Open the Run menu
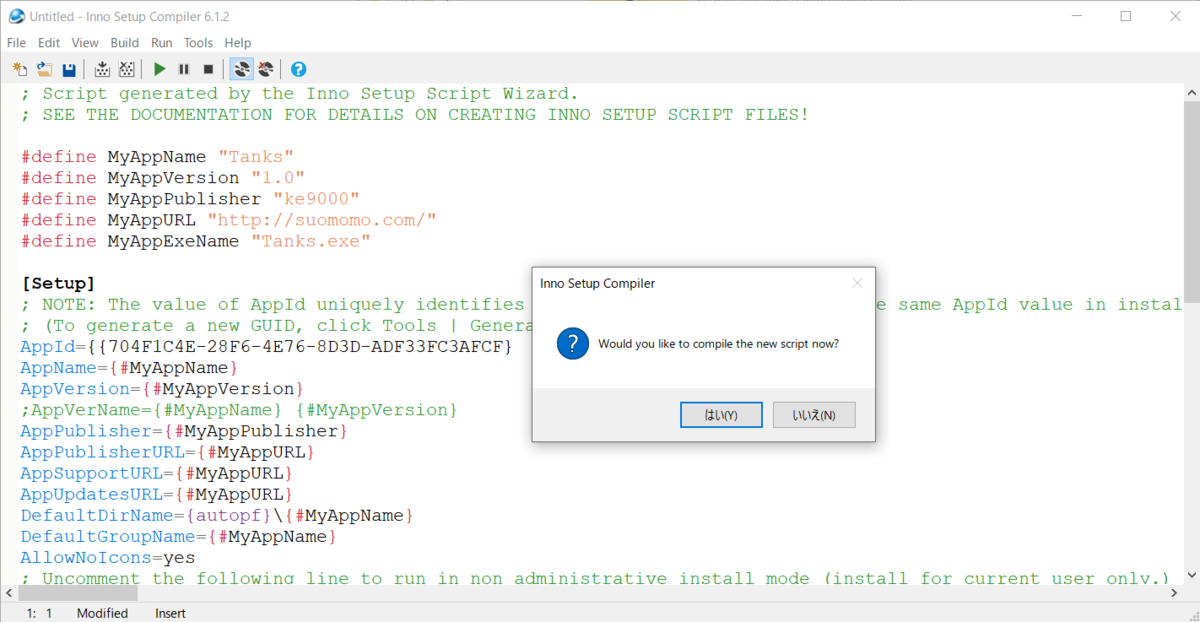Viewport: 1200px width, 622px height. pos(162,43)
